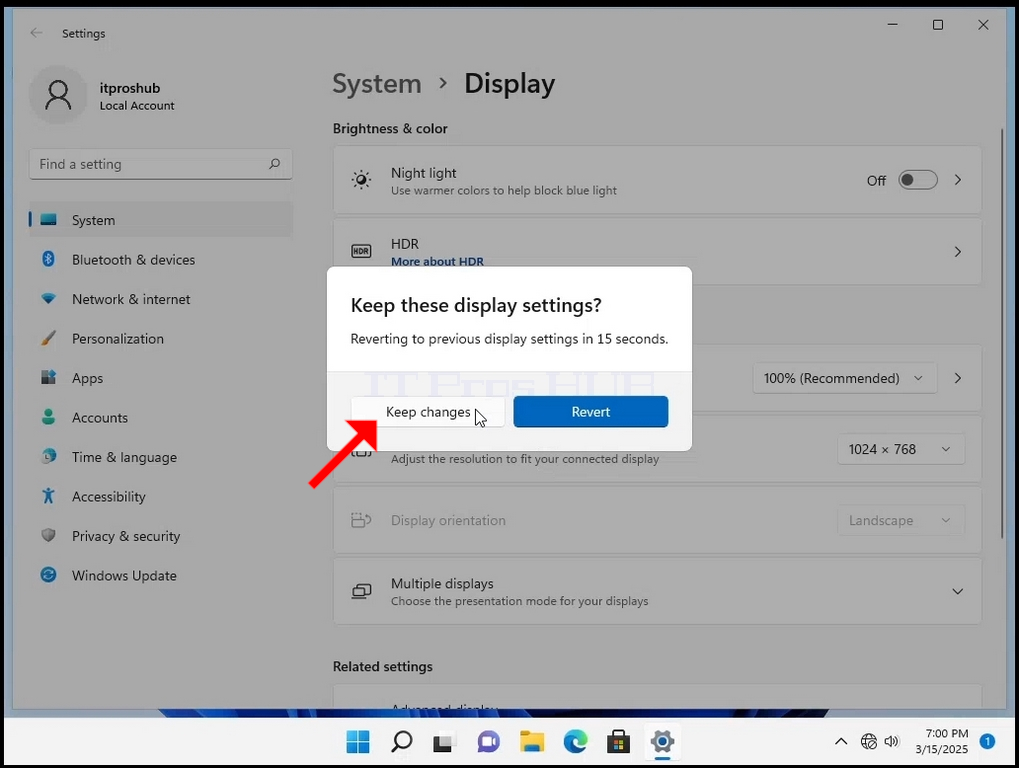This screenshot has height=768, width=1019.
Task: Open Scale details chevron beside 100% dropdown
Action: 958,378
